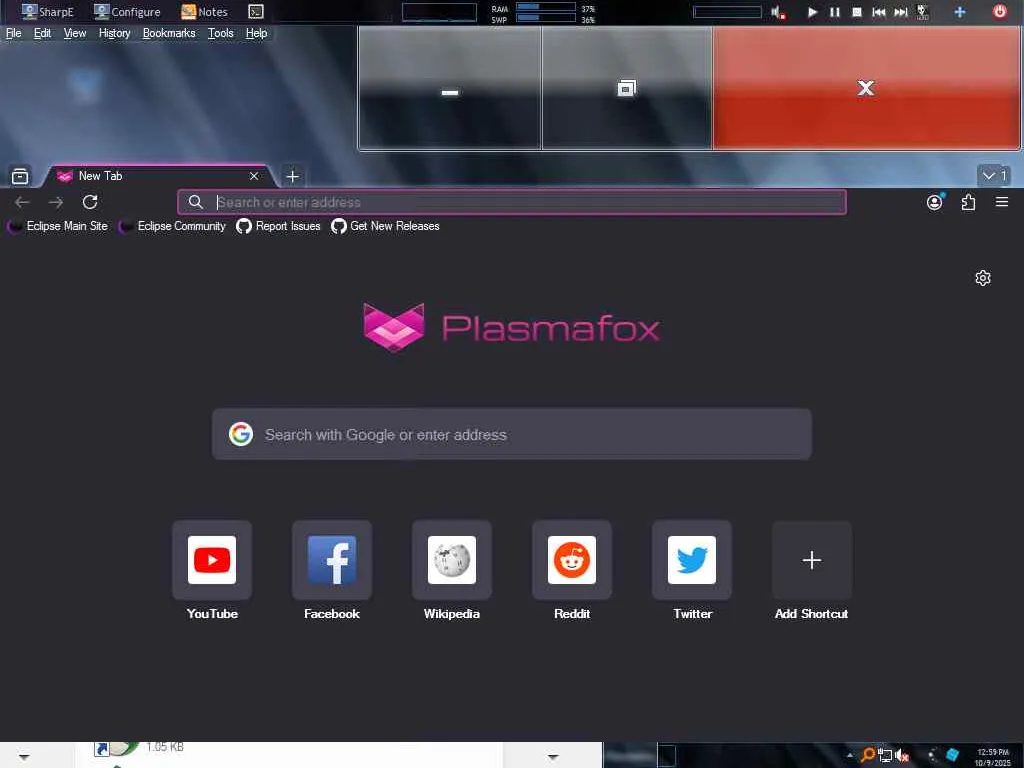1024x768 pixels.
Task: Open the Report Issues bookmark
Action: 278,226
